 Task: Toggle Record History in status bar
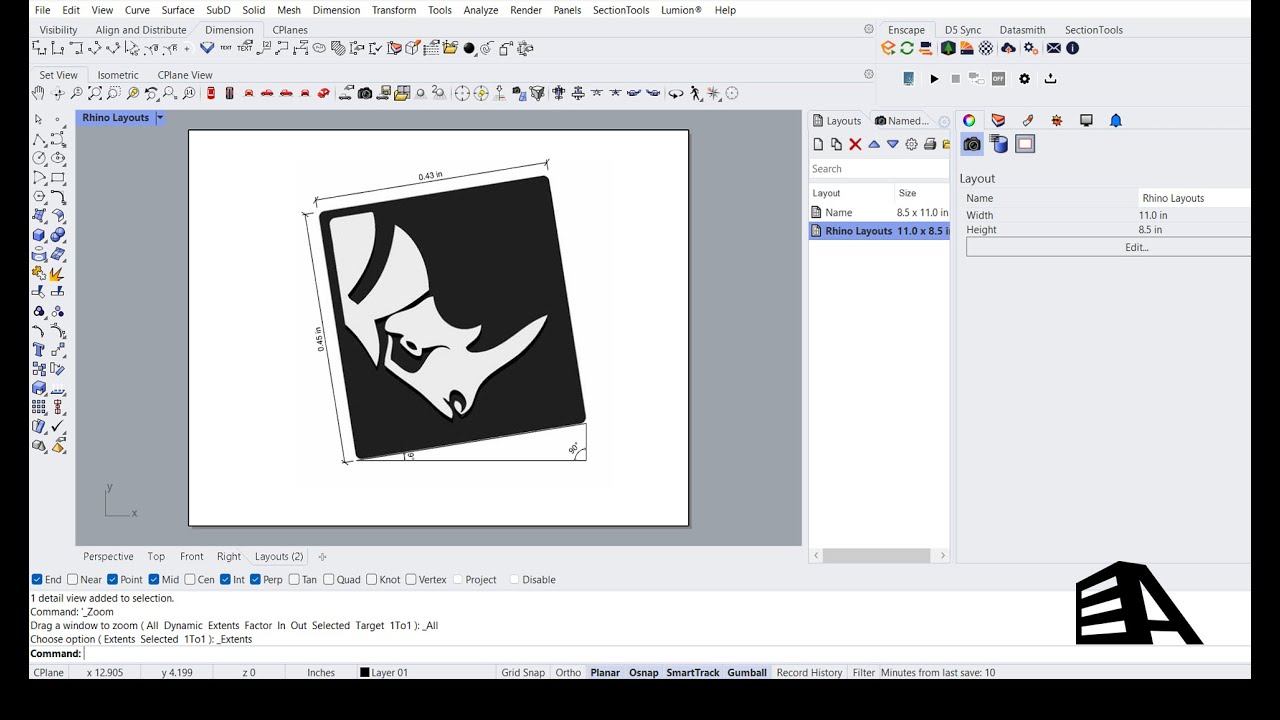pos(809,673)
